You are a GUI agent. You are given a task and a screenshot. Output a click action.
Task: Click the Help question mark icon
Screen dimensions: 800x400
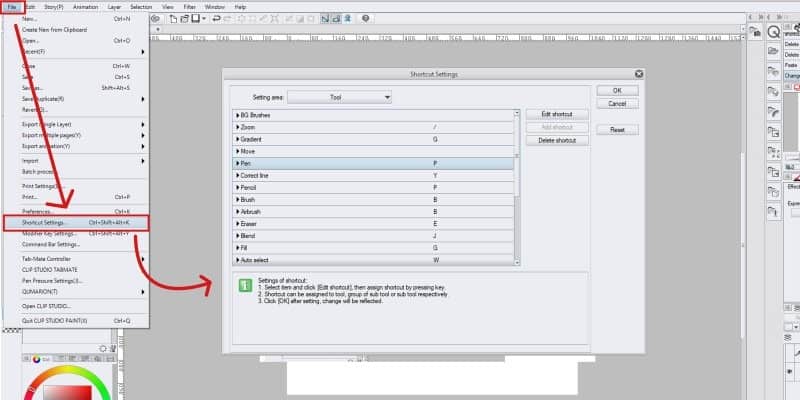pos(365,18)
